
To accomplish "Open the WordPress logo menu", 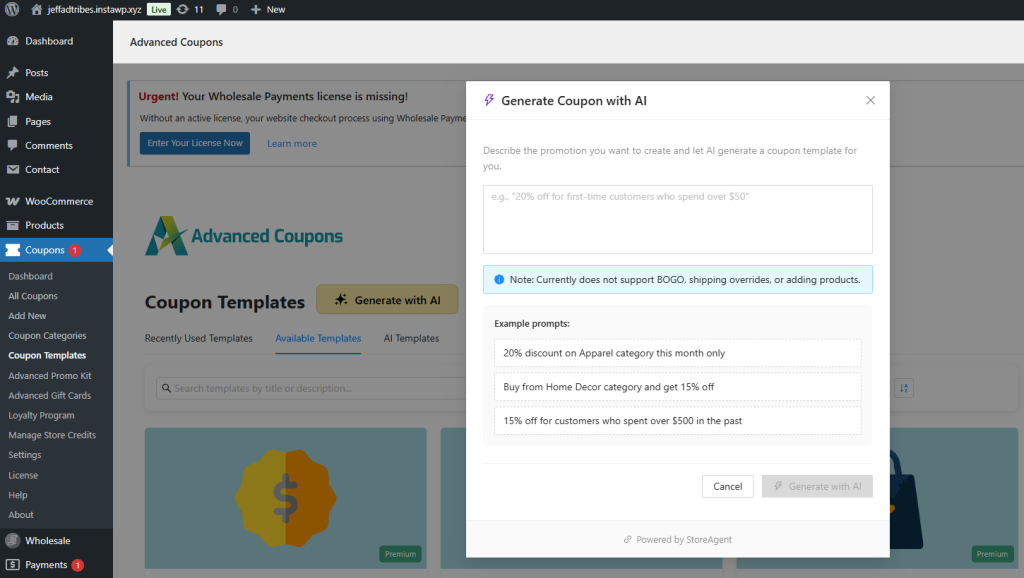I will [12, 9].
